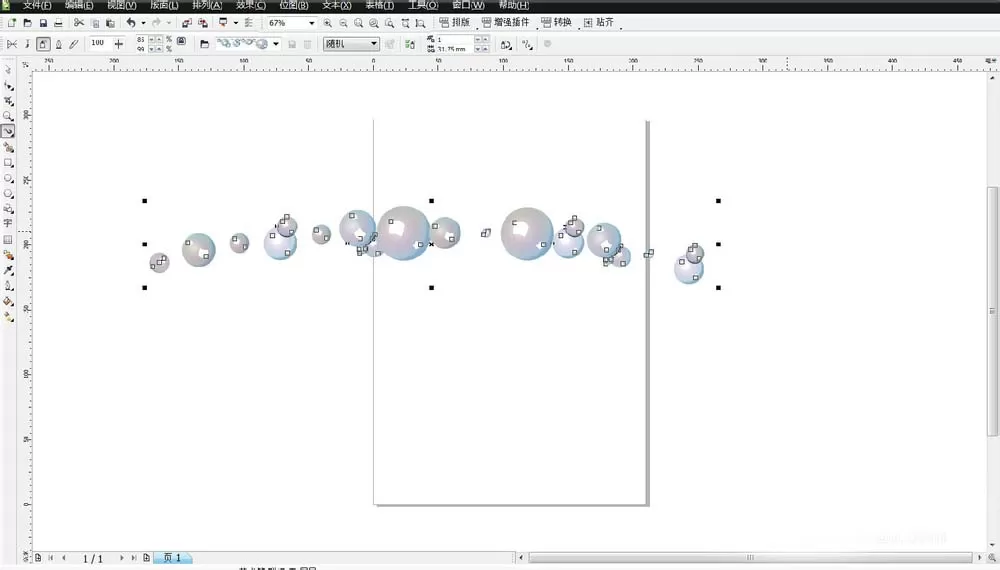Open the spray order 随机 dropdown

coord(373,44)
